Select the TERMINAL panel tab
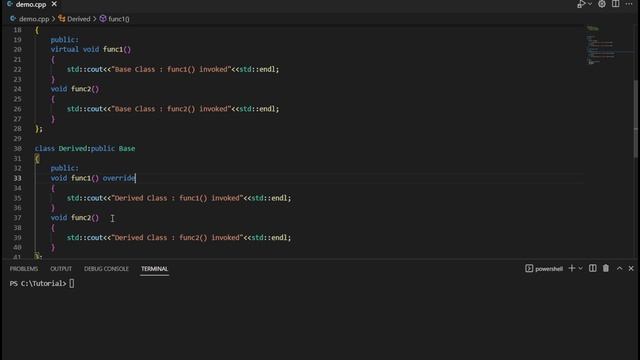Screen dimensions: 640x360 pyautogui.click(x=154, y=269)
